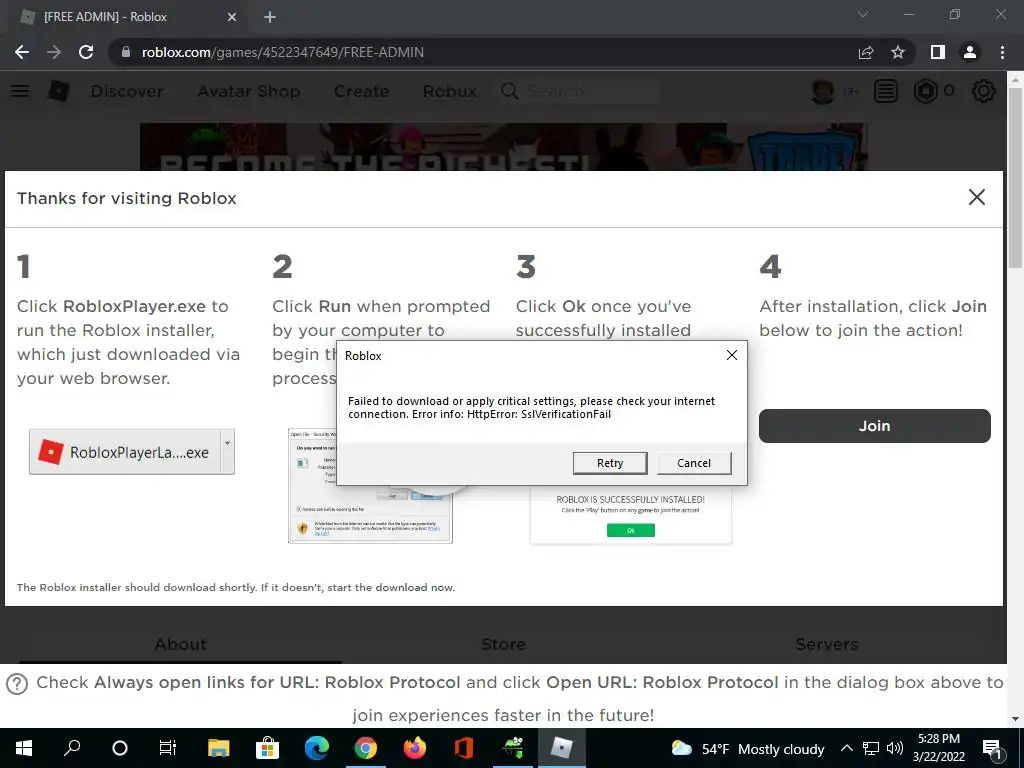Click Retry in the error dialog

[610, 463]
